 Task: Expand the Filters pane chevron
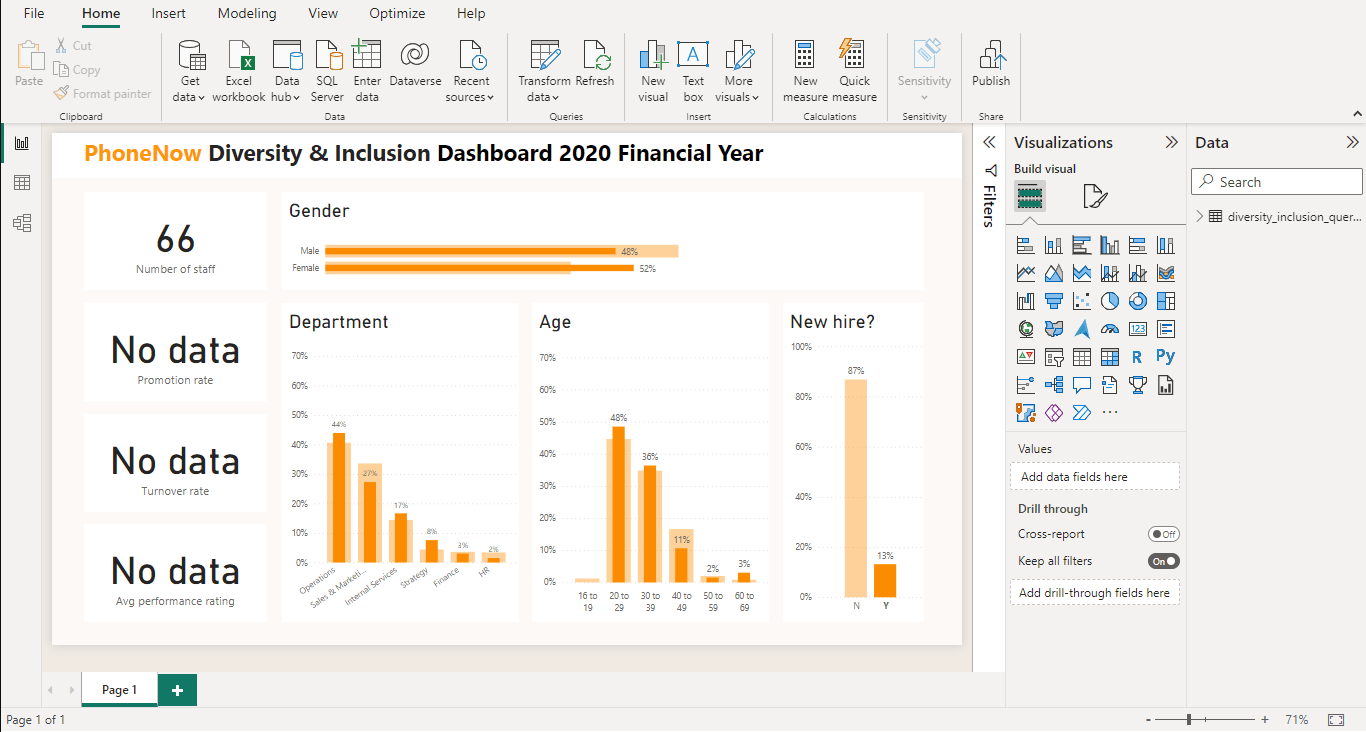click(989, 142)
